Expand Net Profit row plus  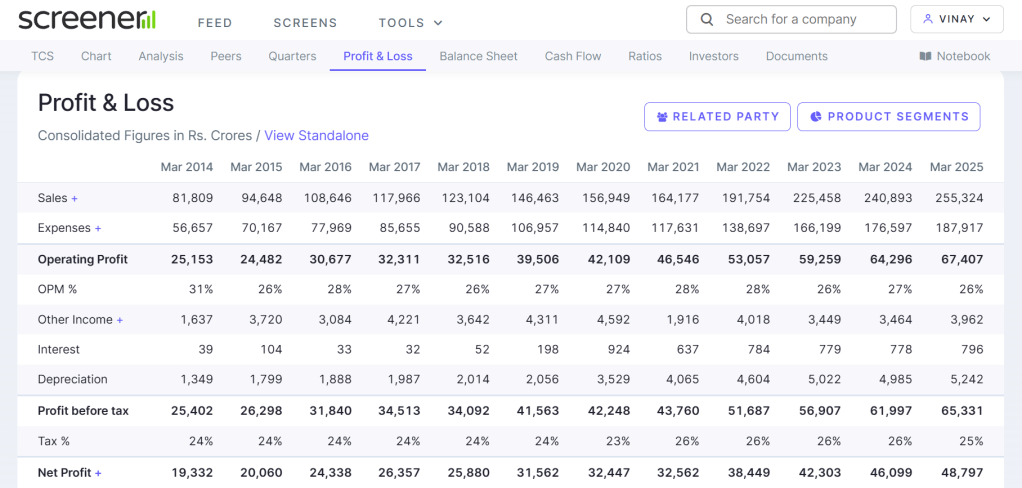pos(98,473)
